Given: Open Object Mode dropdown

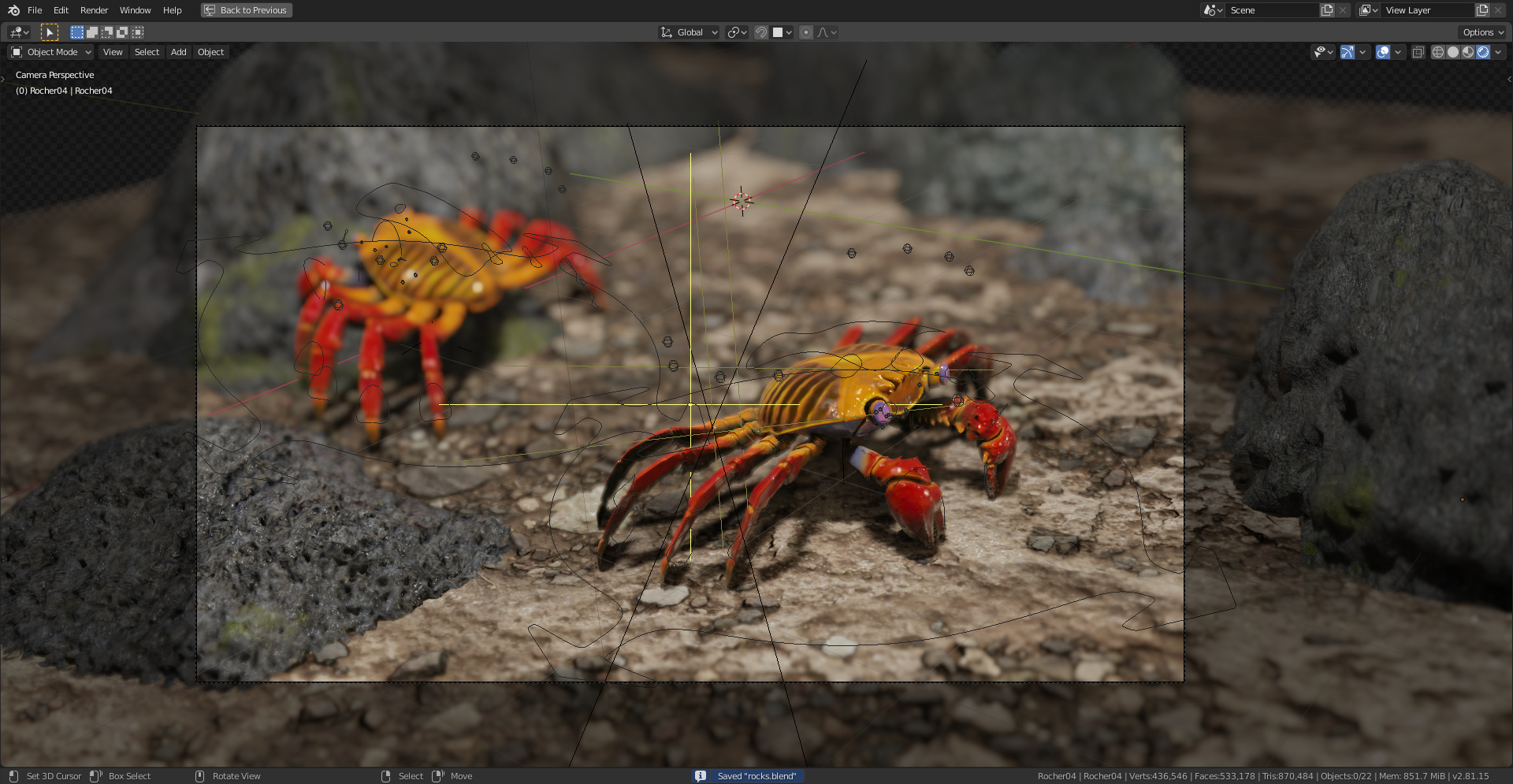Looking at the screenshot, I should 51,52.
